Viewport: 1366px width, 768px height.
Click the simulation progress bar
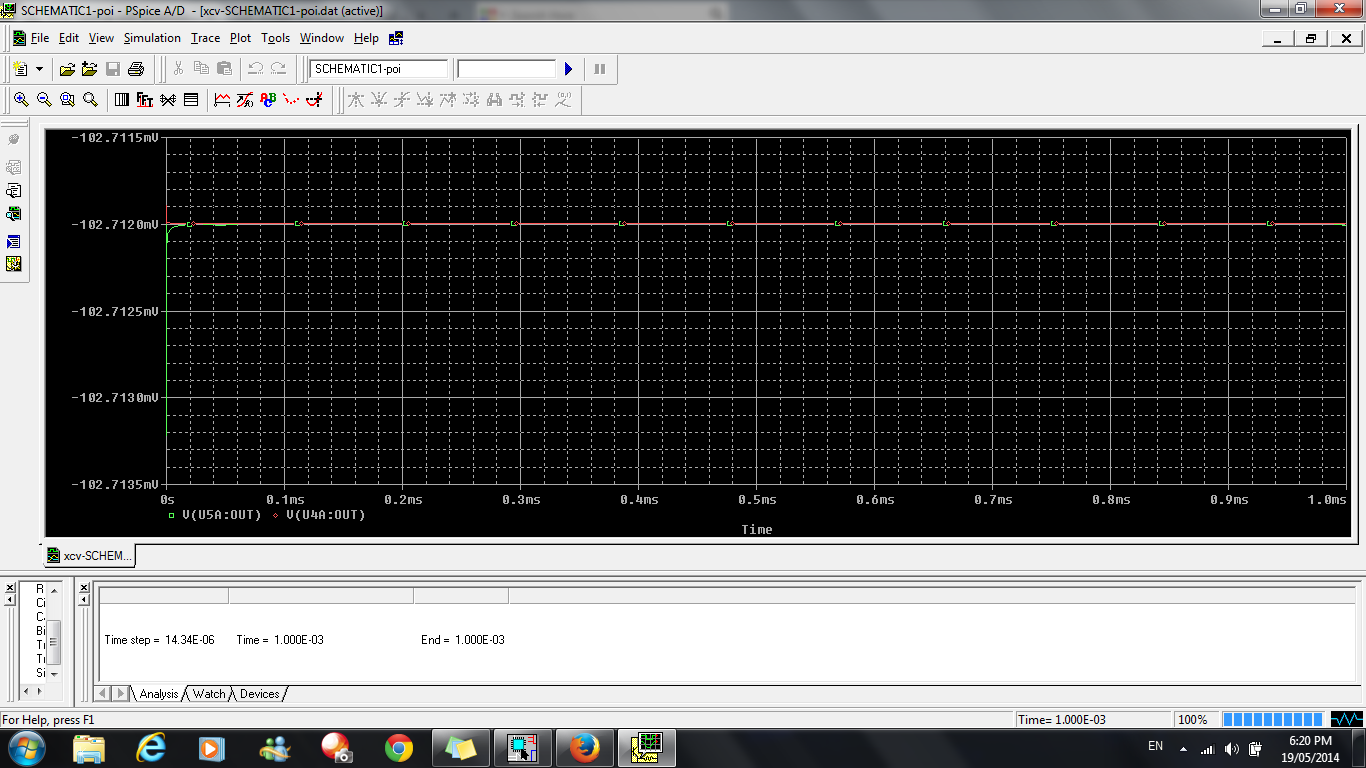tap(1273, 719)
